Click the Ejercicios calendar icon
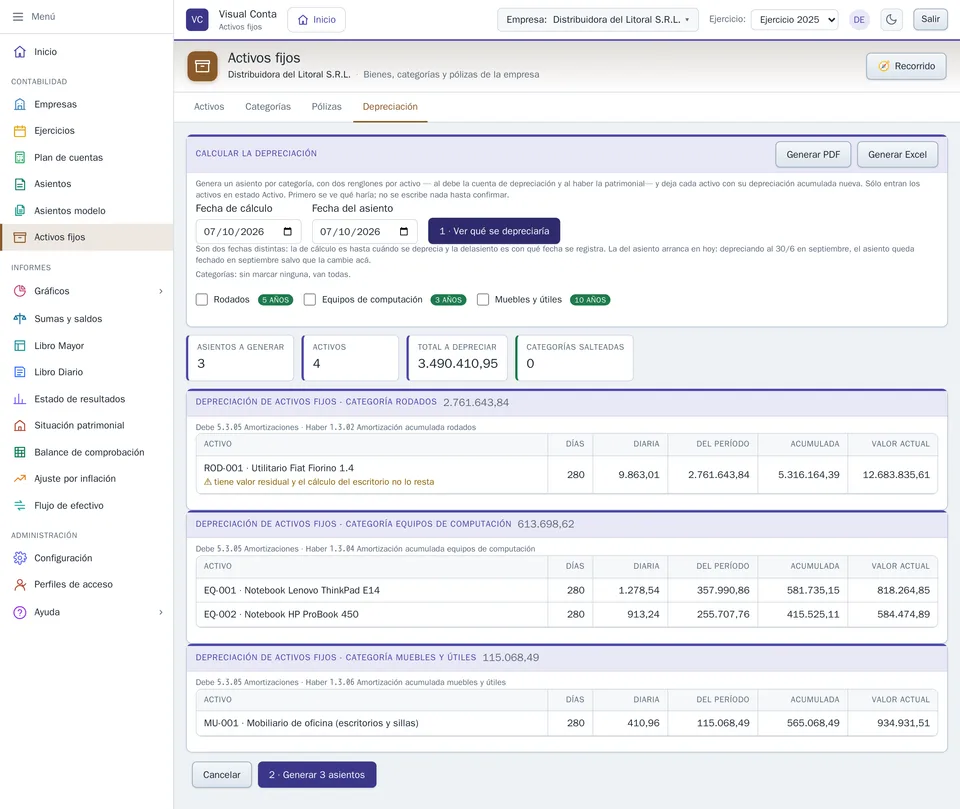960x809 pixels. click(x=20, y=130)
